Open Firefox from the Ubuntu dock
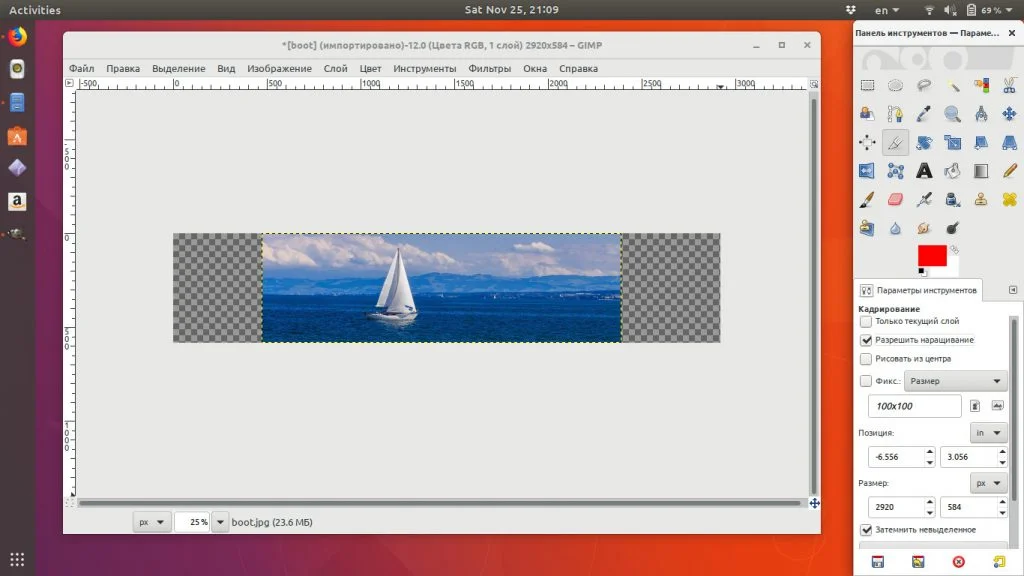Screen dimensions: 1024x576 tap(17, 37)
